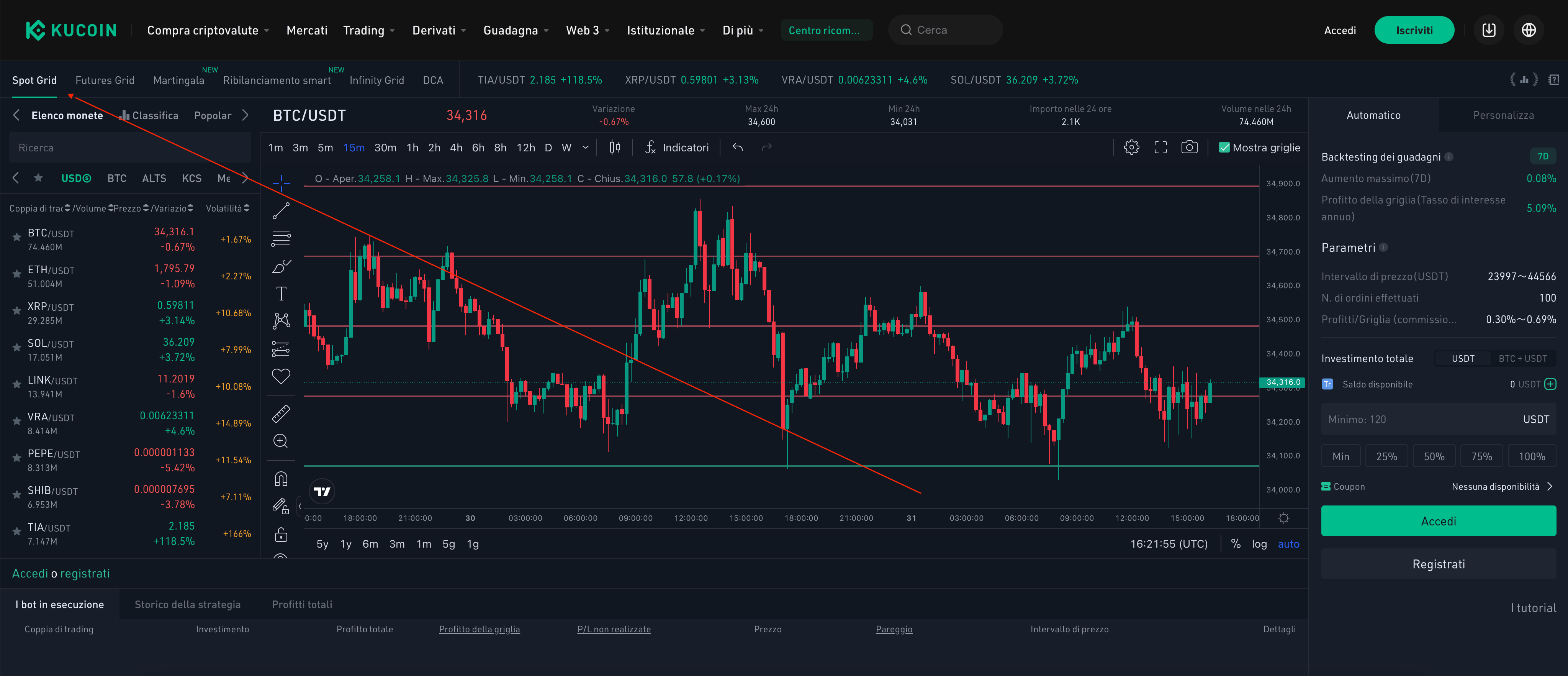The width and height of the screenshot is (1568, 676).
Task: Expand the Coupon availability chevron
Action: point(1549,486)
